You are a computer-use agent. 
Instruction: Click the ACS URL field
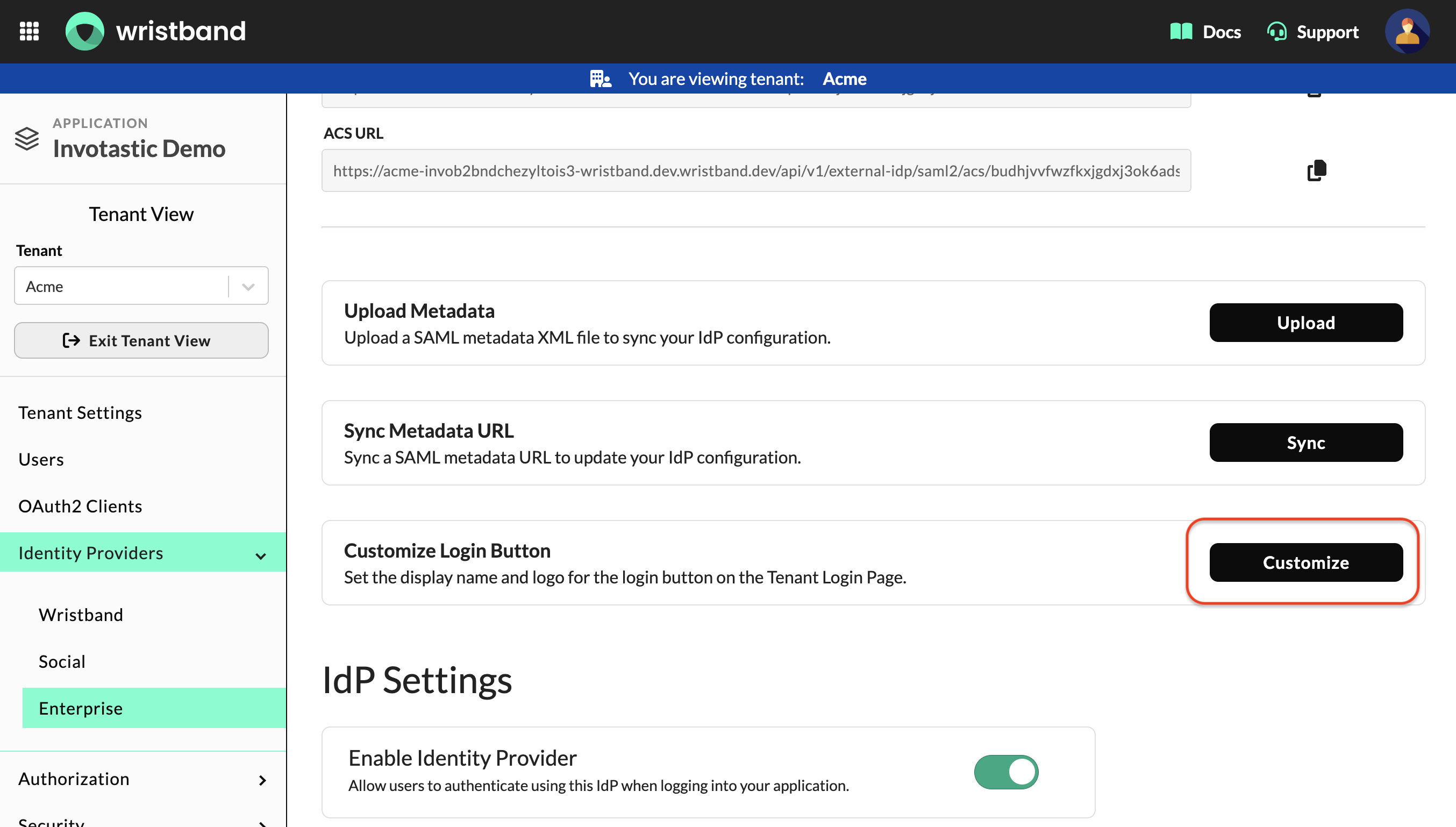pos(756,170)
